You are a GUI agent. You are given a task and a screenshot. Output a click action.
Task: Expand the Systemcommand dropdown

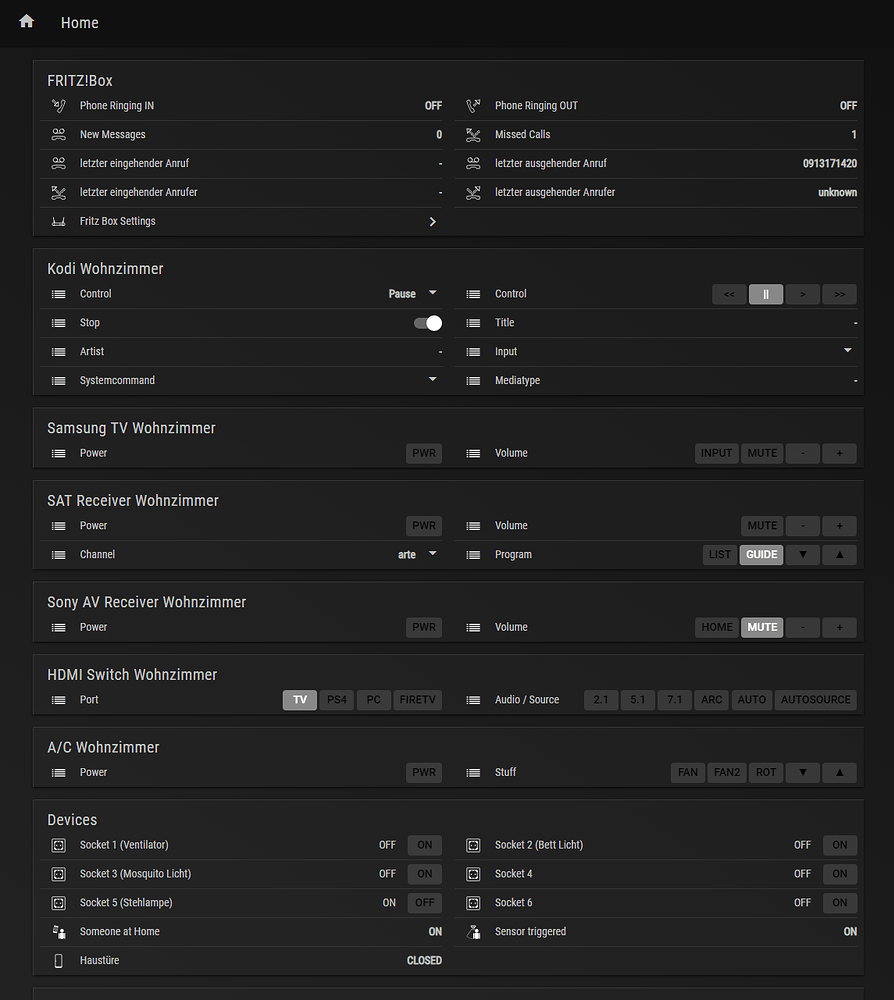click(432, 380)
